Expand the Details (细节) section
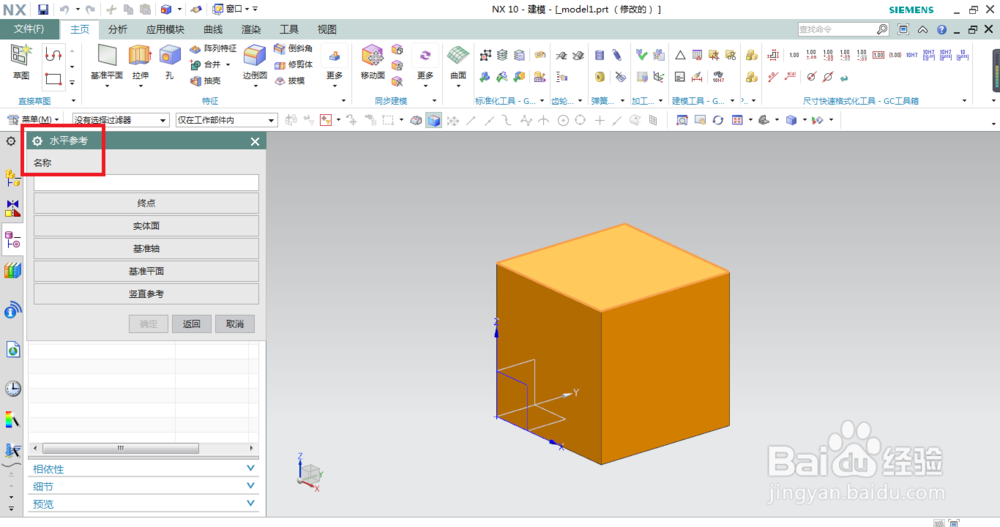The width and height of the screenshot is (1000, 527). 143,486
